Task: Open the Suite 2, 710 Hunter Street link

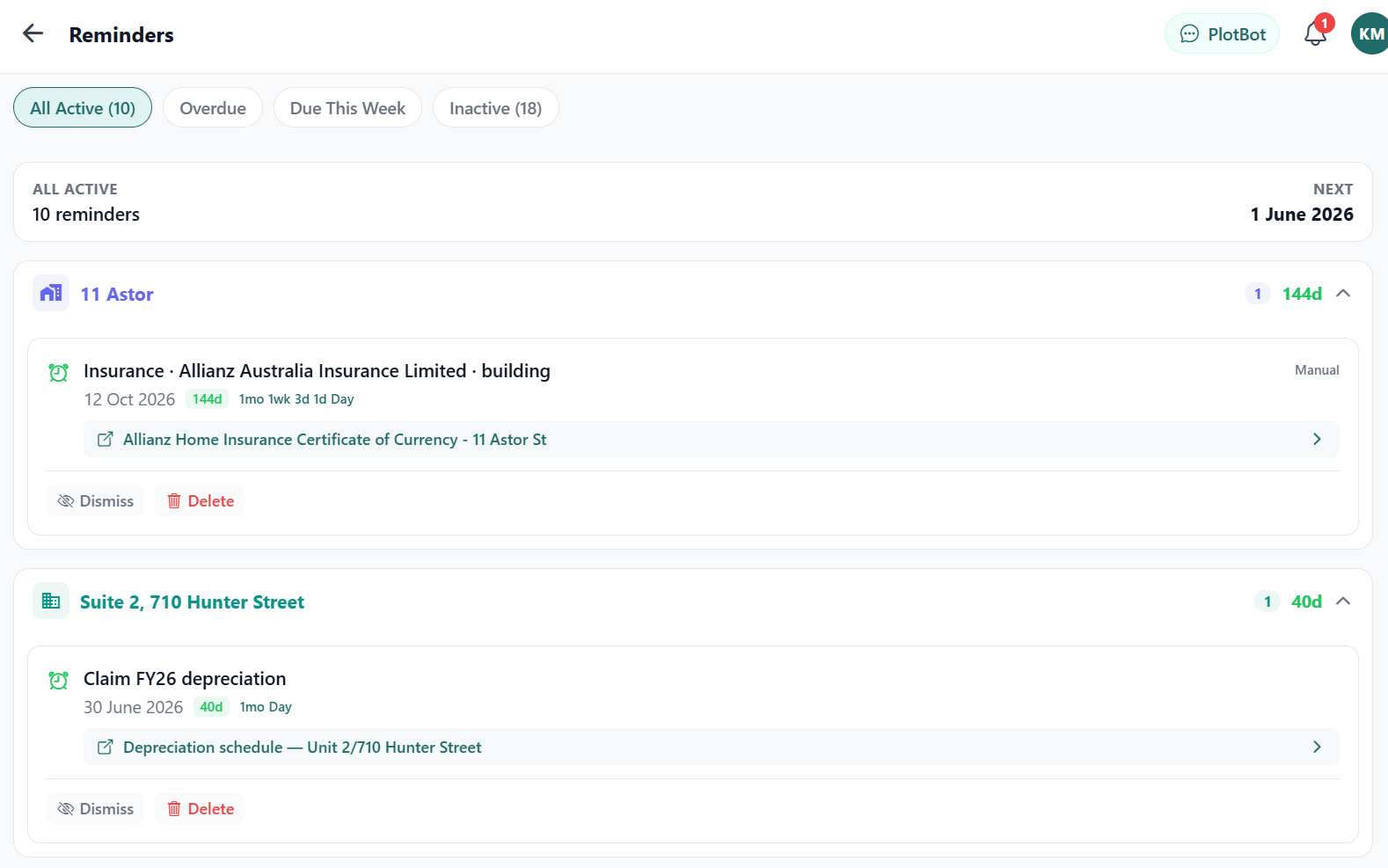Action: 192,602
